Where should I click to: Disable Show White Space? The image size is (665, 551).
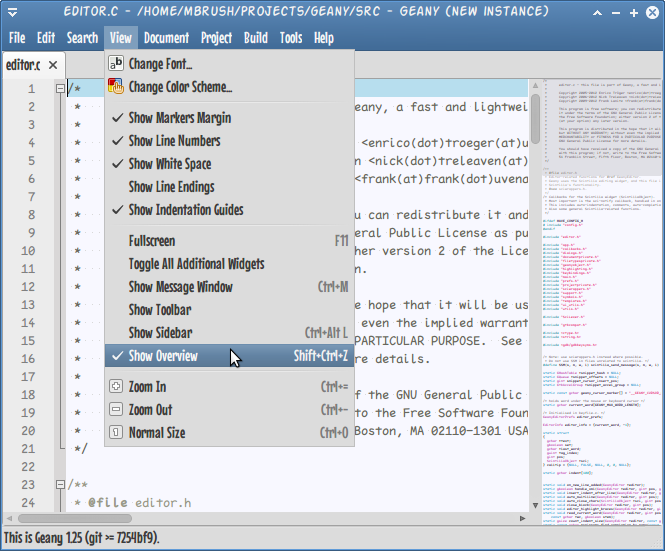(229, 163)
